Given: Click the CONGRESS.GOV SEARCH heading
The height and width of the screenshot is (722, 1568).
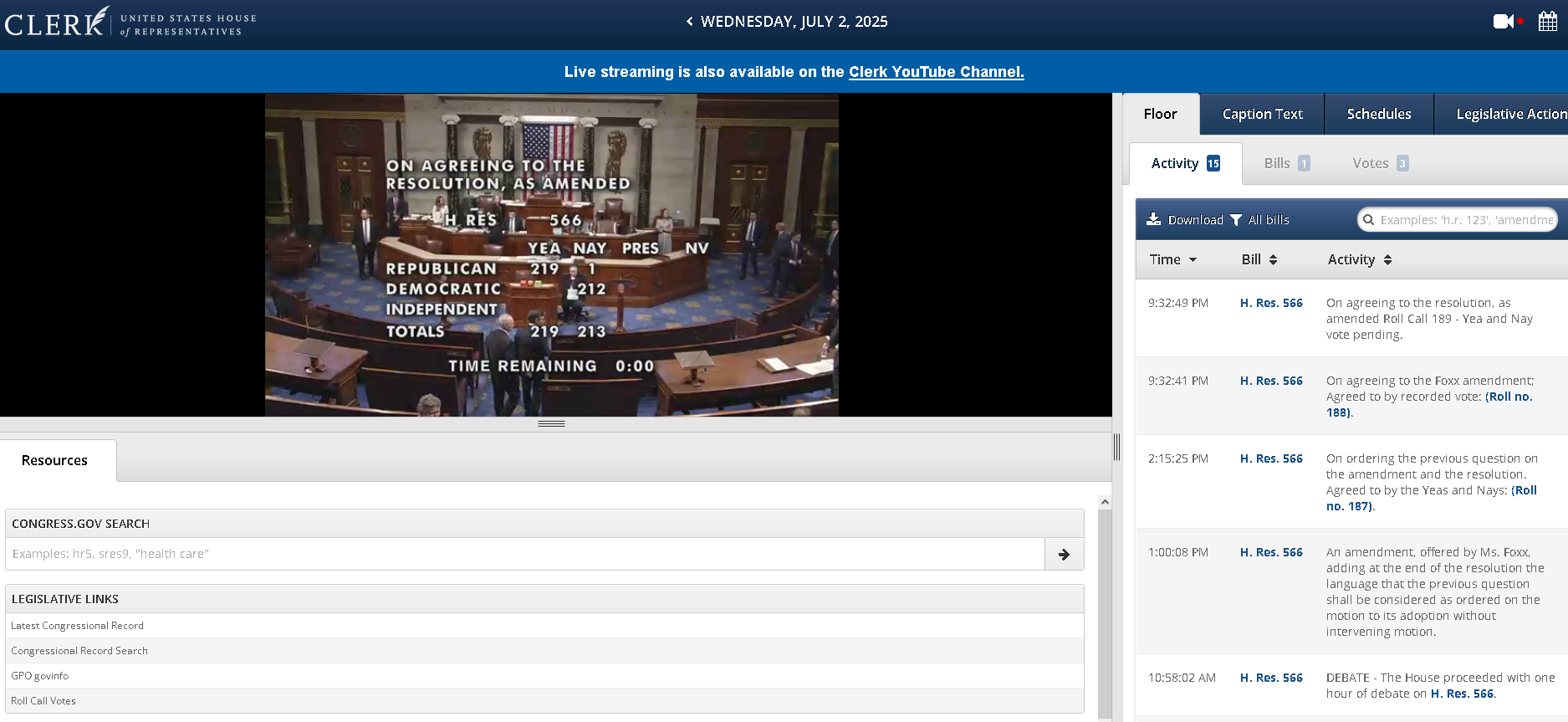Looking at the screenshot, I should 80,524.
